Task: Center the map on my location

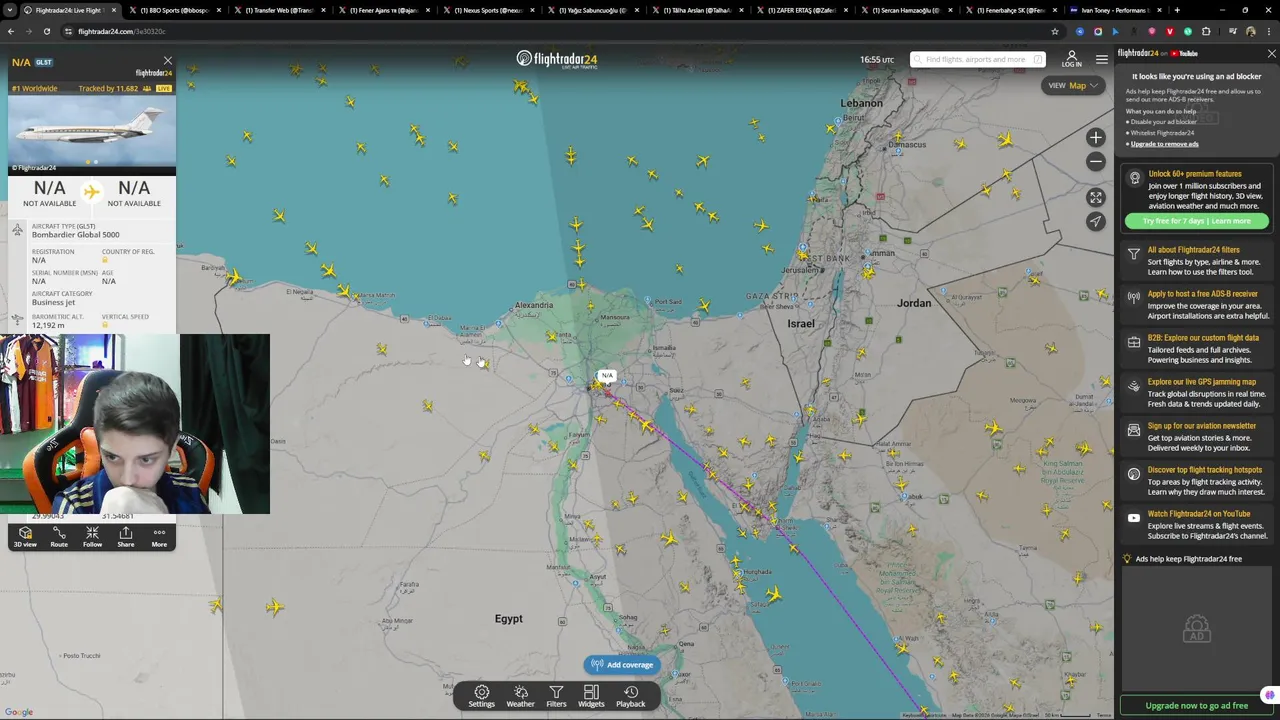Action: coord(1096,222)
